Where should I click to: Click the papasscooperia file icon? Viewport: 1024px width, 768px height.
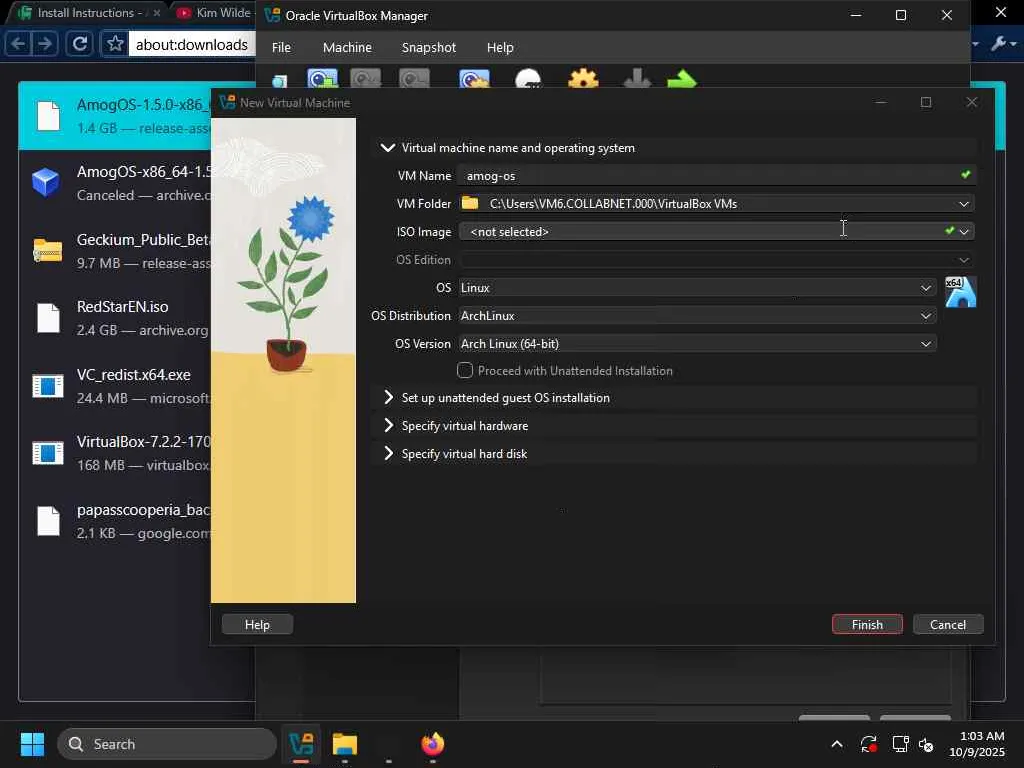[x=48, y=521]
